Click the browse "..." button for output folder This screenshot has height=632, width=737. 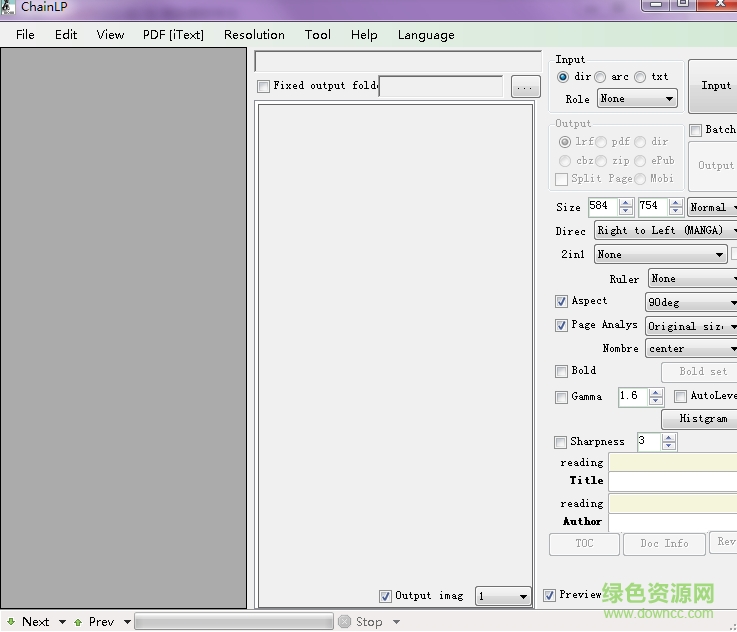pyautogui.click(x=525, y=87)
